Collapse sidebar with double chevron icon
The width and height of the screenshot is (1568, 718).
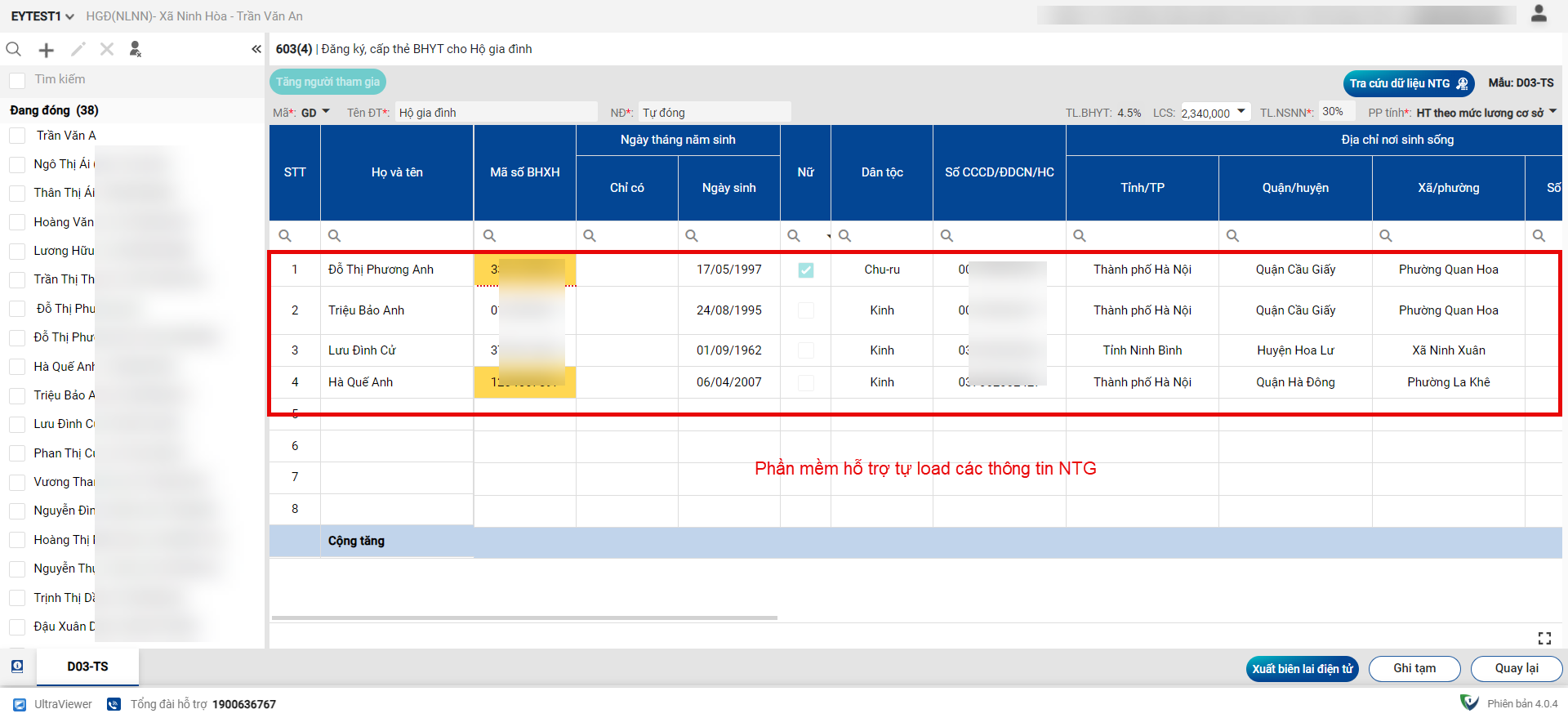(x=256, y=50)
